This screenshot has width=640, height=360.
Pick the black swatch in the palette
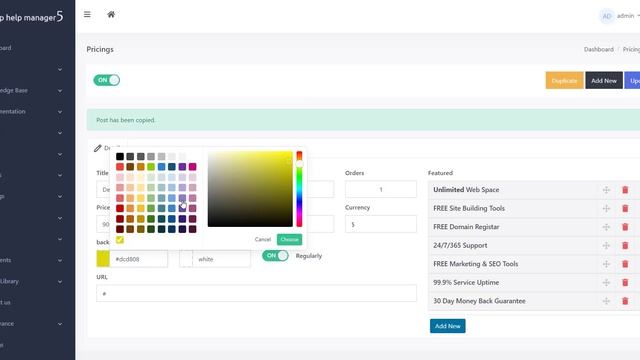click(120, 156)
